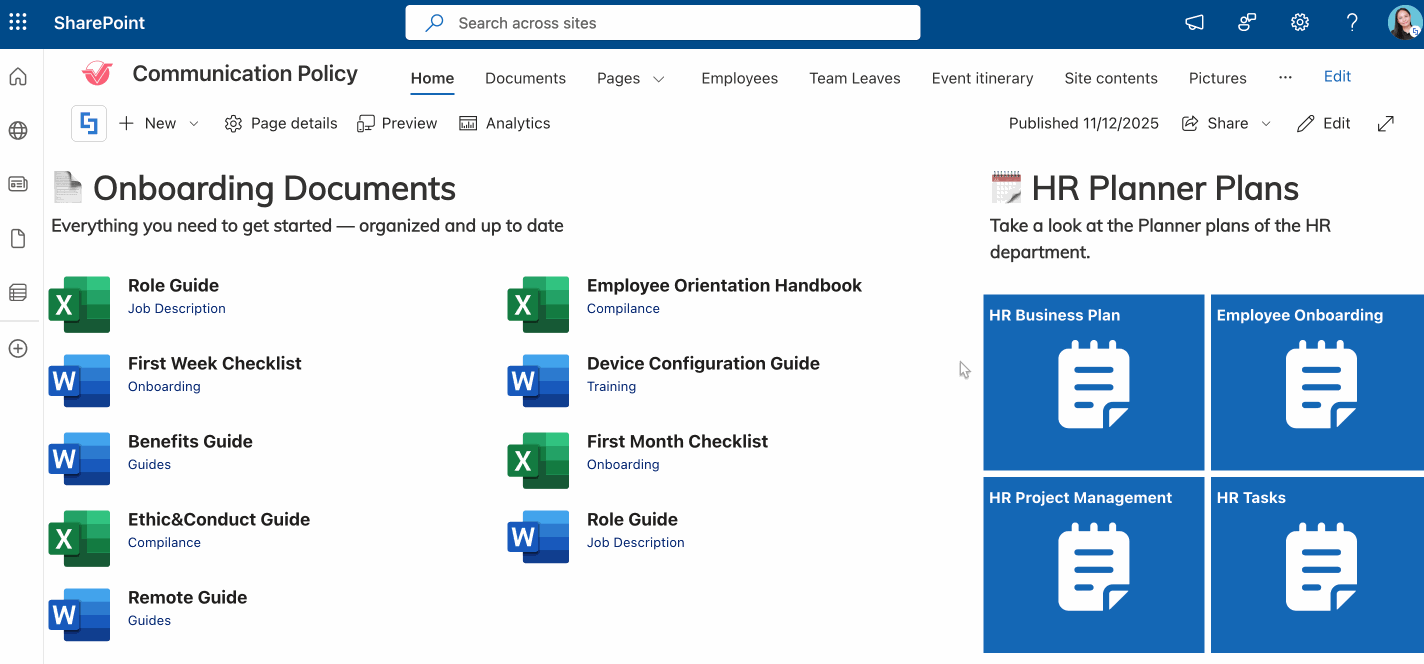Screen dimensions: 1424x664
Task: Open the Event itinerary navigation item
Action: click(982, 78)
